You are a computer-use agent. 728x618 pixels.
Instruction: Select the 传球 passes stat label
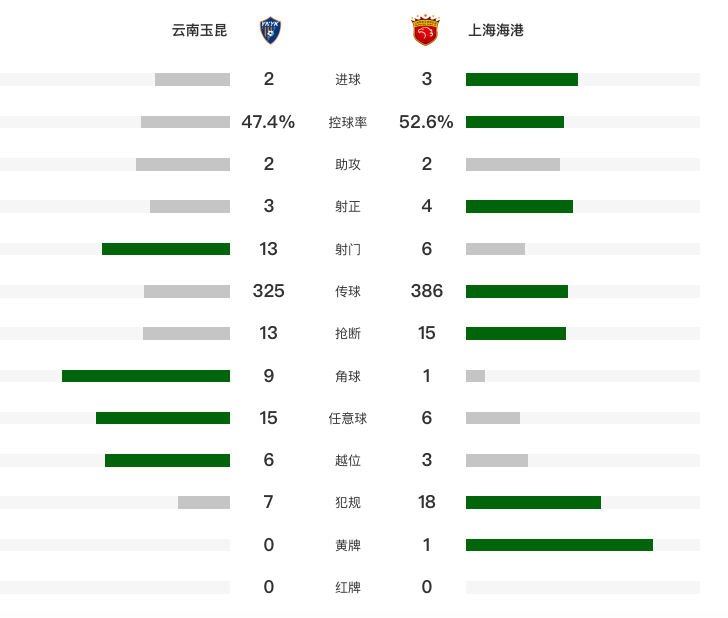click(x=348, y=291)
